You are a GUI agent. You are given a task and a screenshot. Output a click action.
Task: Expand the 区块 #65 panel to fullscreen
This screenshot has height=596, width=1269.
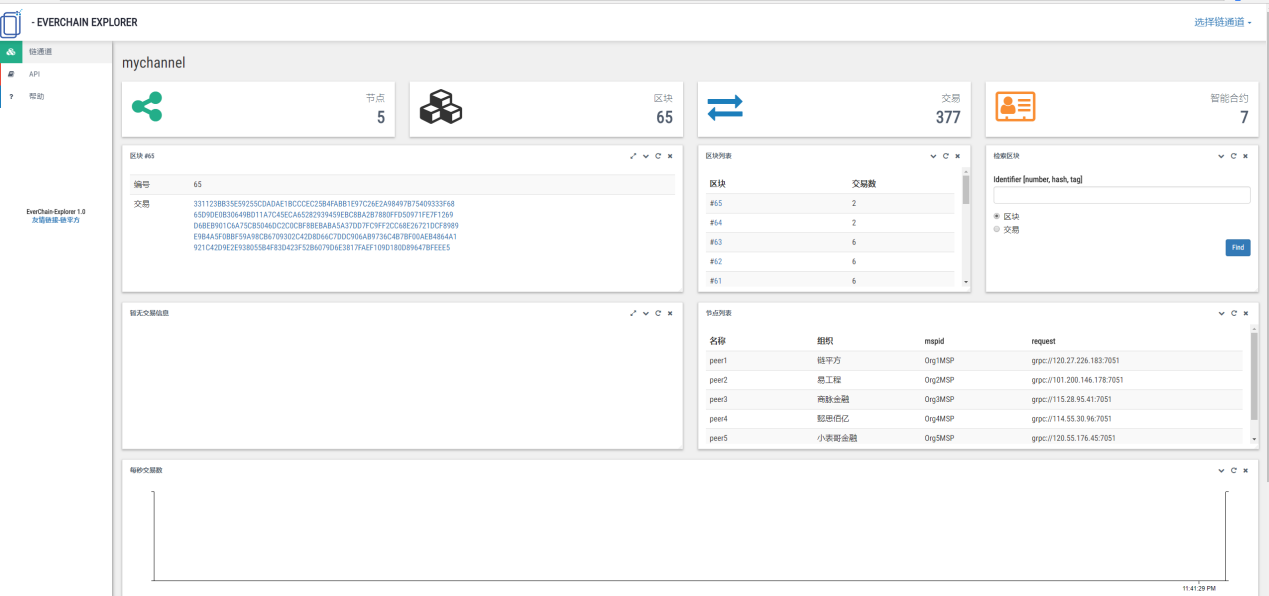[x=633, y=156]
